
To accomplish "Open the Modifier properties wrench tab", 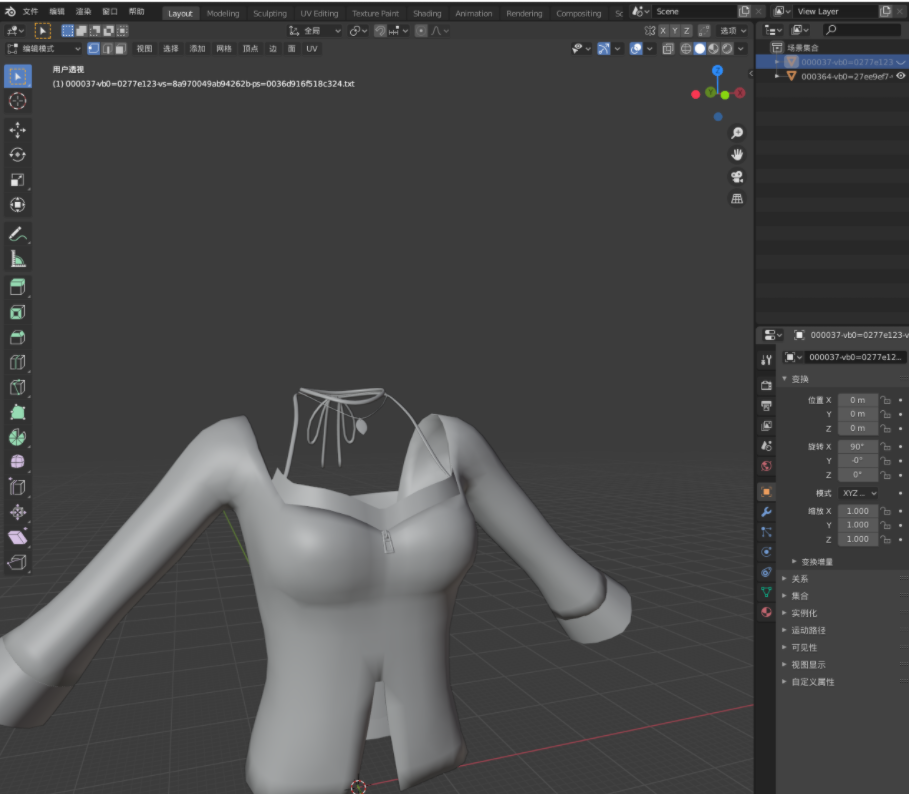I will coord(766,512).
